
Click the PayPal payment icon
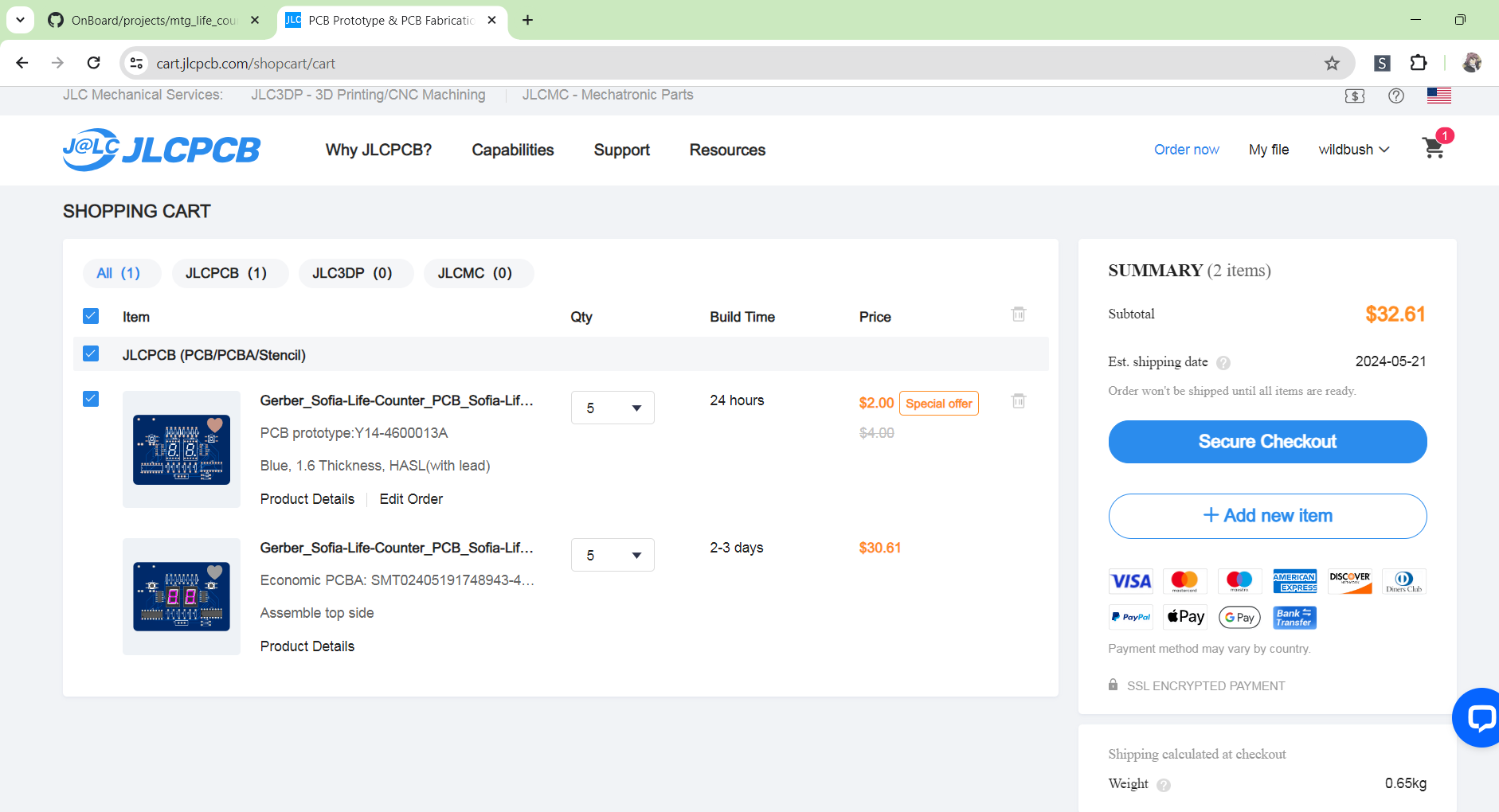tap(1131, 617)
